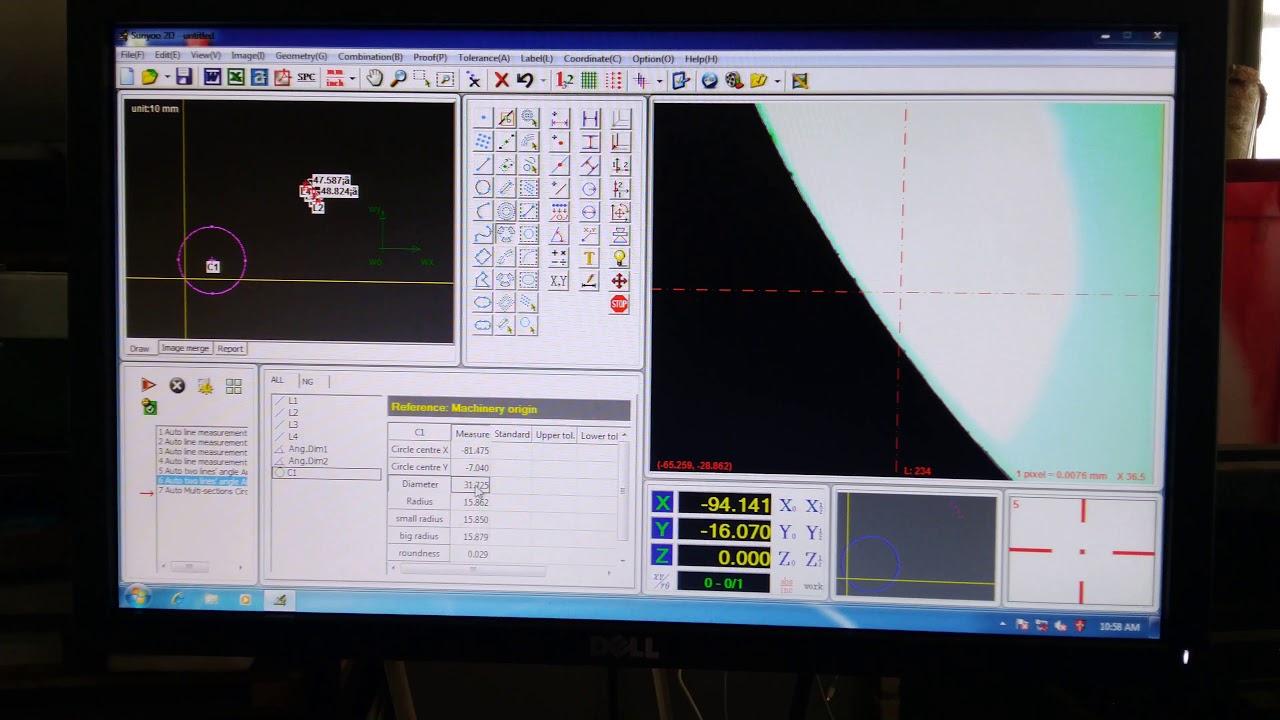The height and width of the screenshot is (720, 1280).
Task: Click the undo arrow icon
Action: 525,80
